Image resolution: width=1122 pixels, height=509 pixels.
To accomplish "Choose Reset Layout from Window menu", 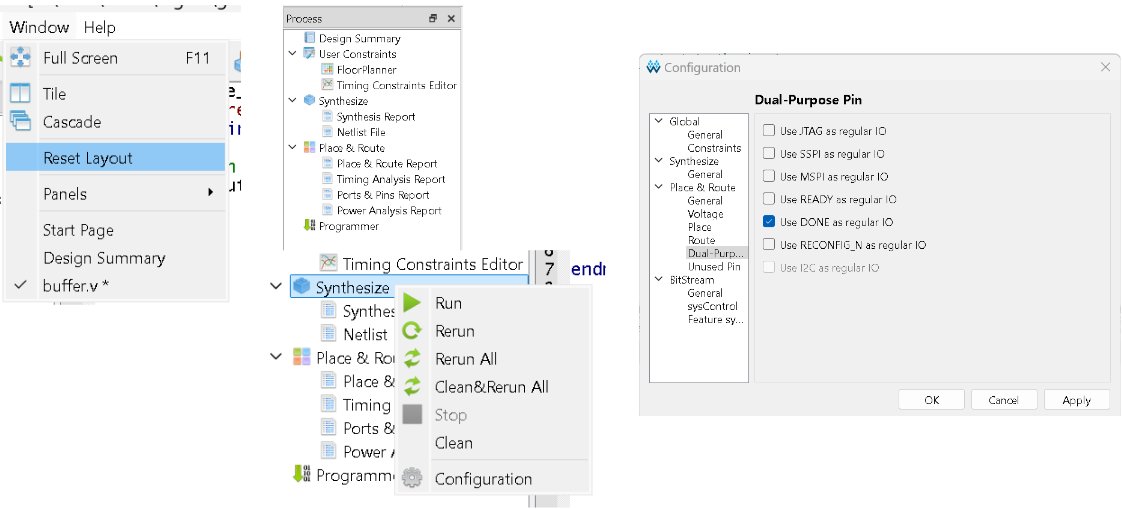I will [115, 157].
